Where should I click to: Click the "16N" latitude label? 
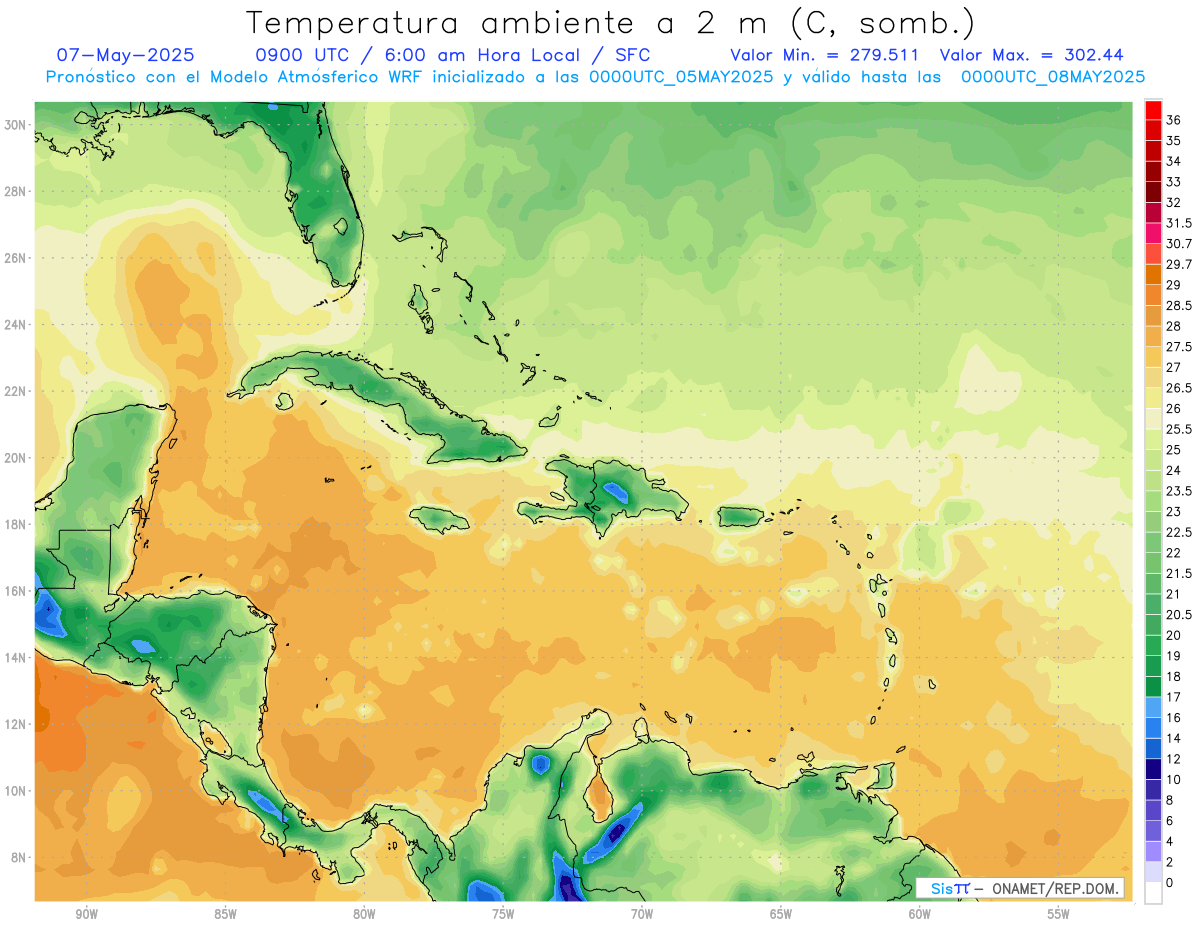coord(16,591)
